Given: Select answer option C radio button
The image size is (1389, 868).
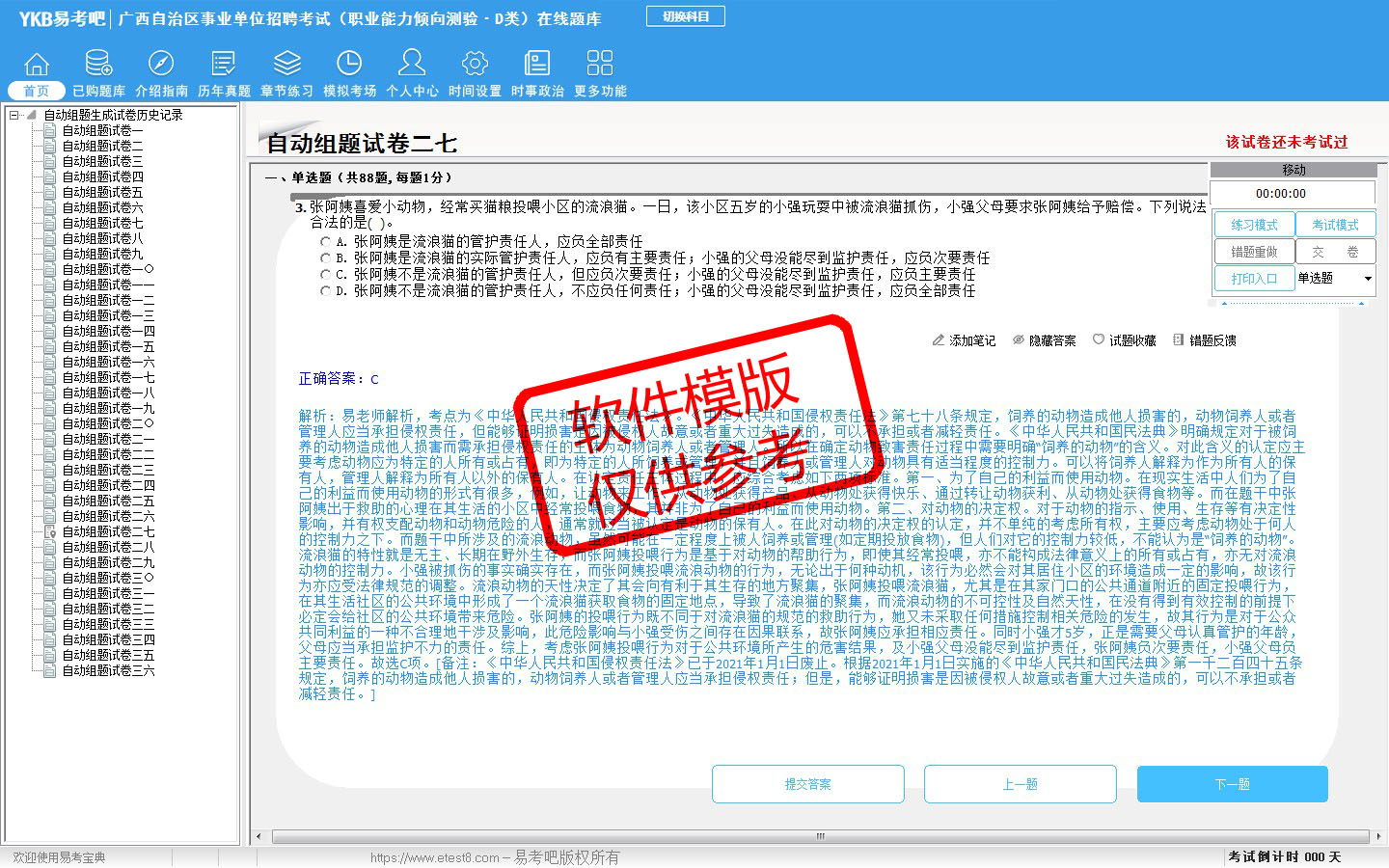Looking at the screenshot, I should (326, 275).
